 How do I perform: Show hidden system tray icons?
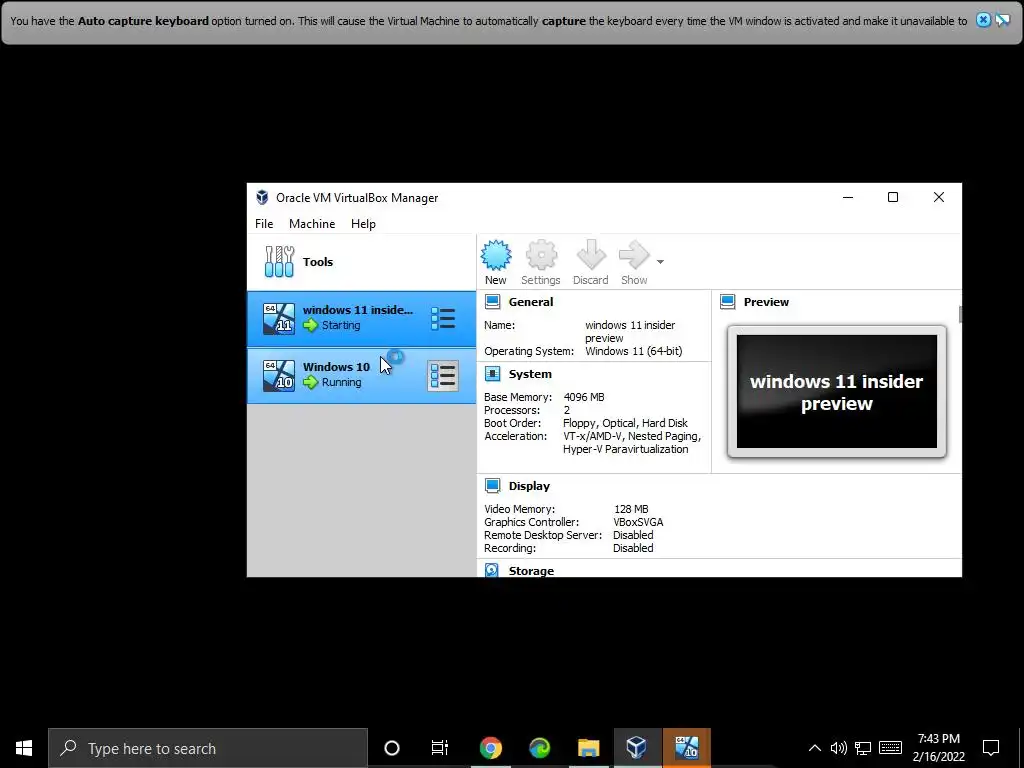[815, 748]
